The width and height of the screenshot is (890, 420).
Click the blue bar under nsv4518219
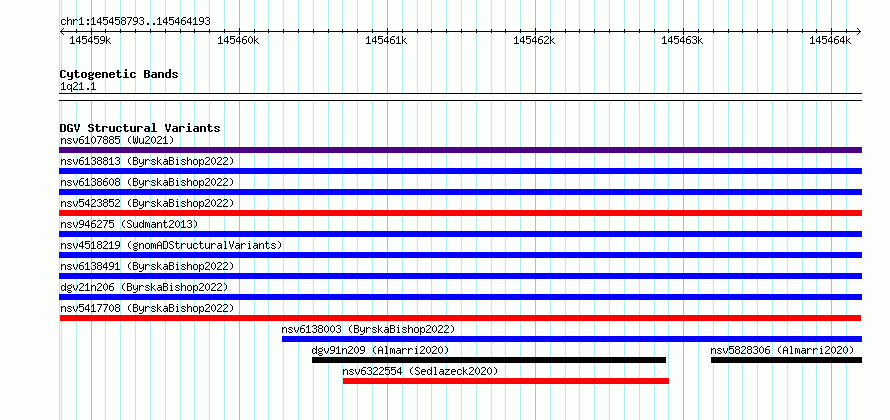(460, 255)
